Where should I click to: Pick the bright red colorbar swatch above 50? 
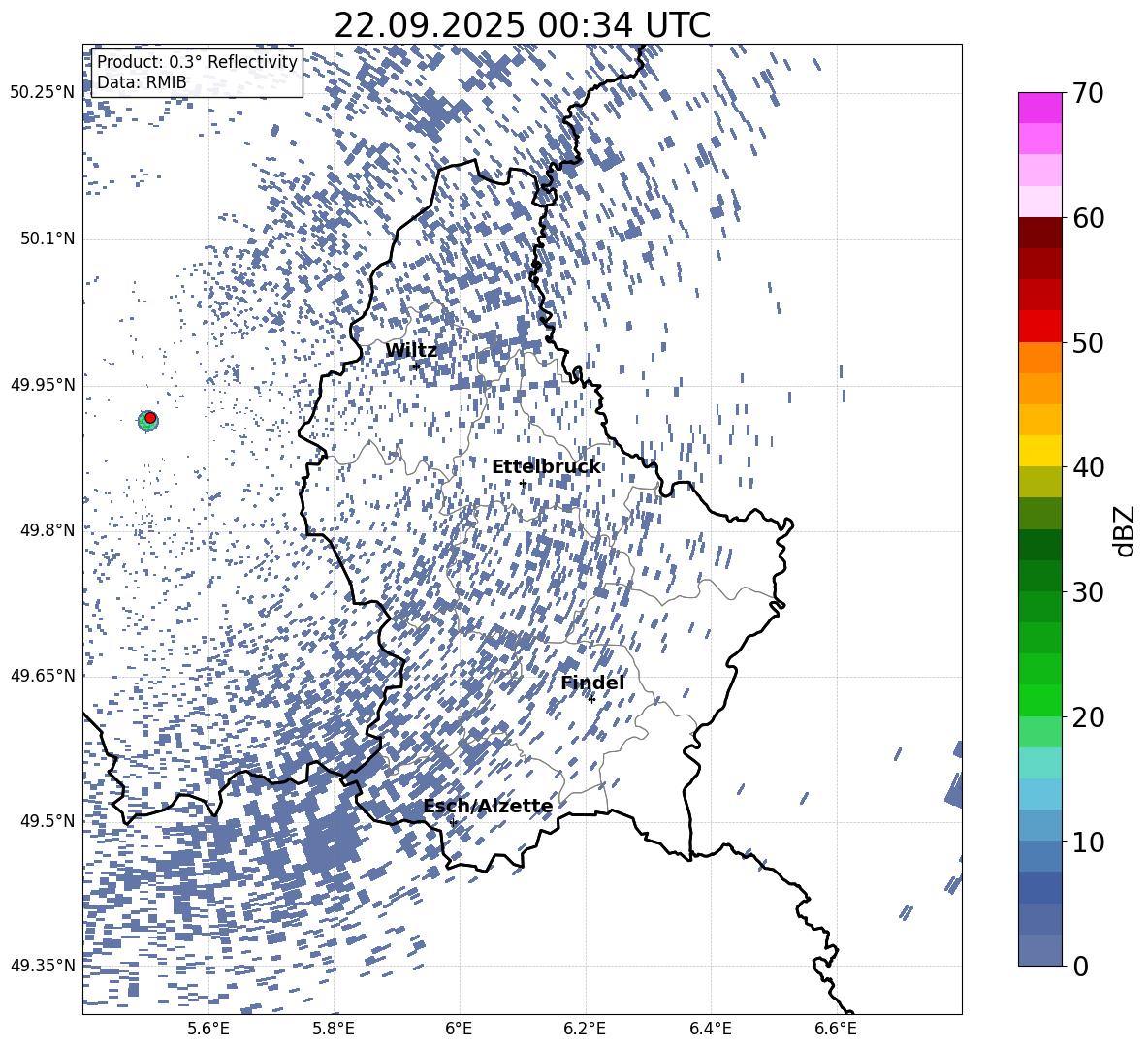point(1040,327)
